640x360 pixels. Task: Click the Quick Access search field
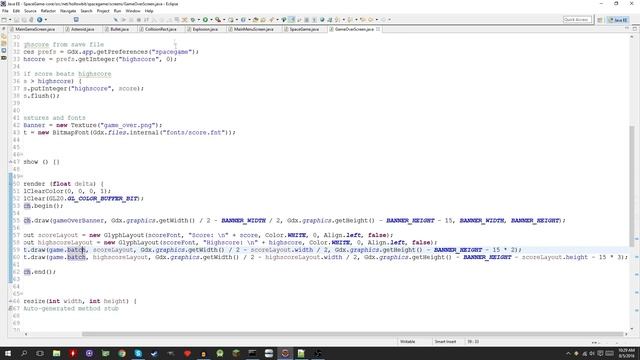click(577, 20)
